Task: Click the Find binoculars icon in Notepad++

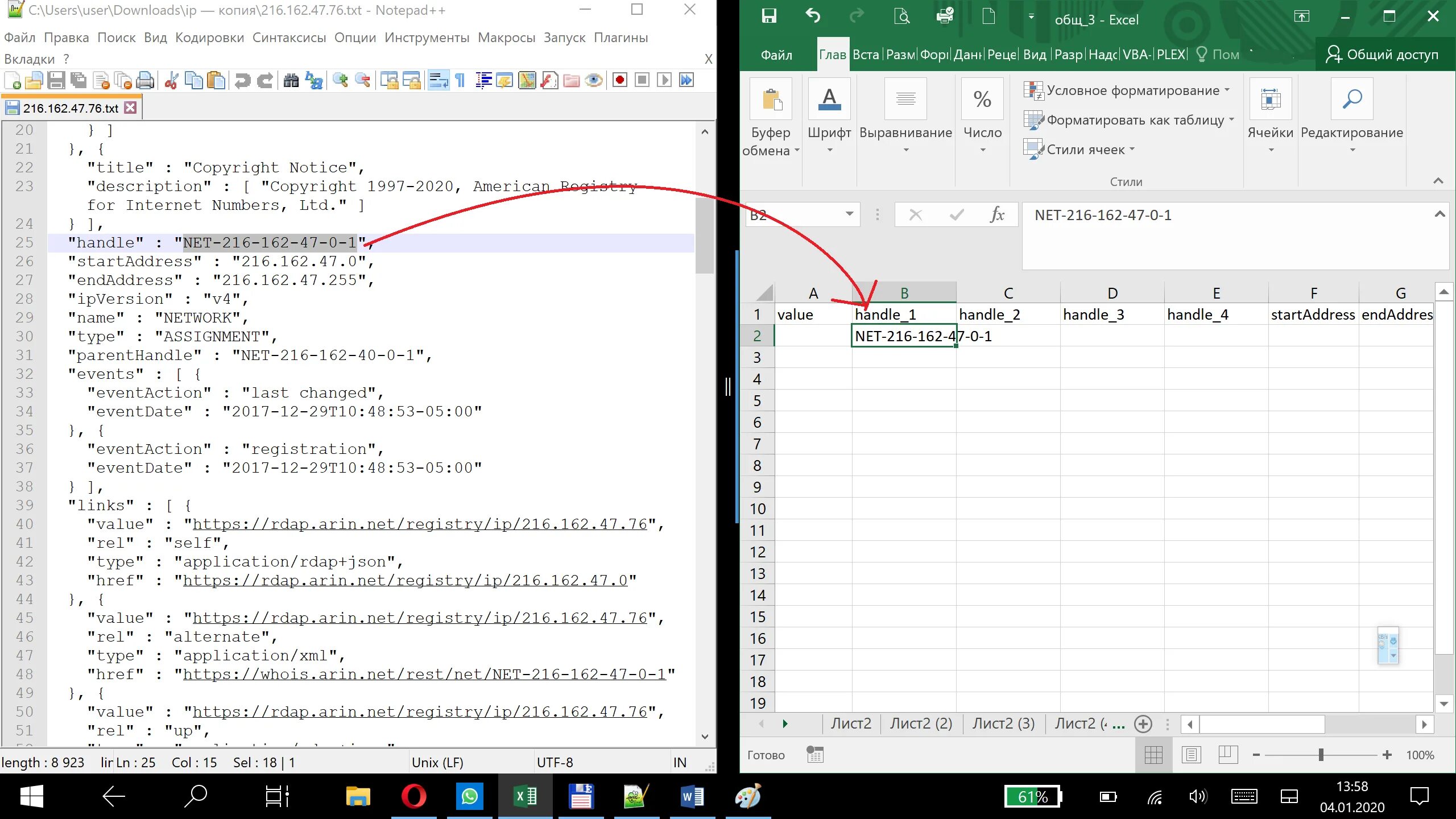Action: pyautogui.click(x=291, y=81)
